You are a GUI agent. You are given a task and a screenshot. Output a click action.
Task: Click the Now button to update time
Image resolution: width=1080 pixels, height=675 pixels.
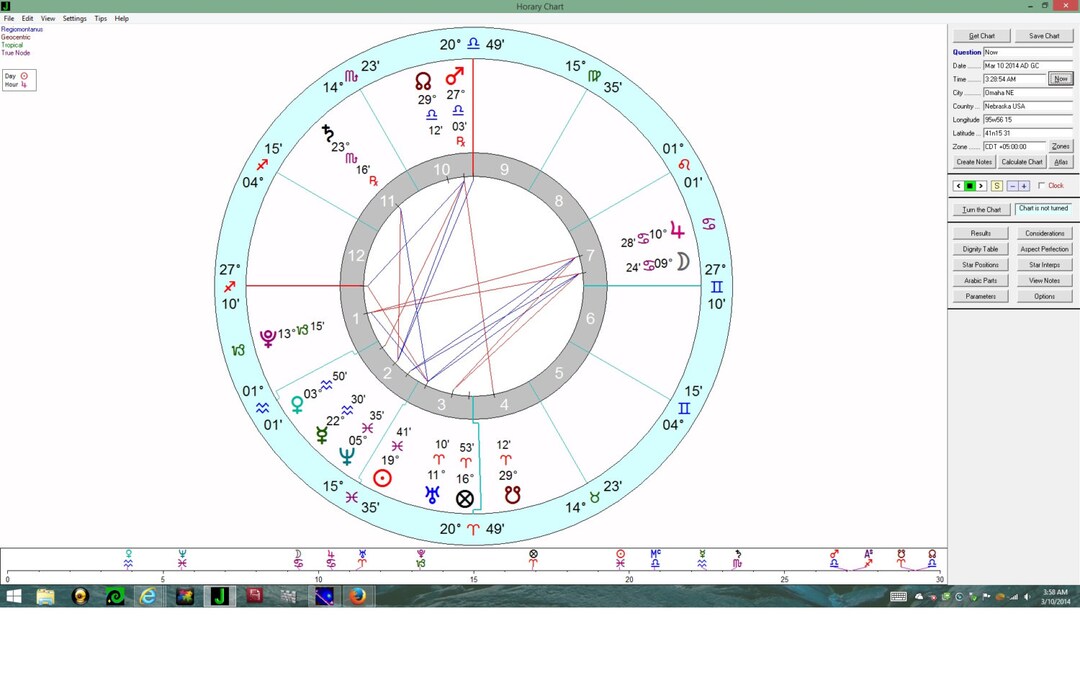[x=1060, y=78]
